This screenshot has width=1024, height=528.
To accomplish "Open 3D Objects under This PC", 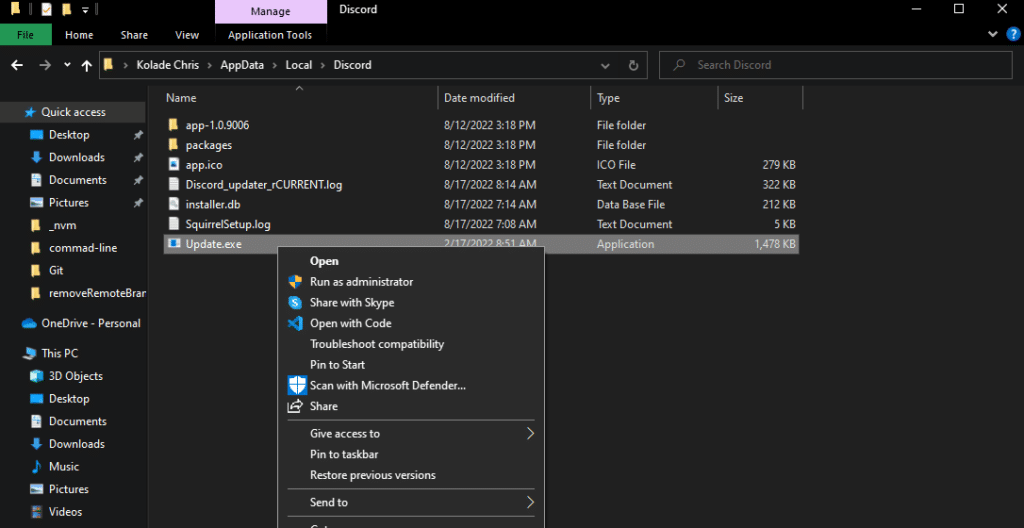I will [76, 376].
